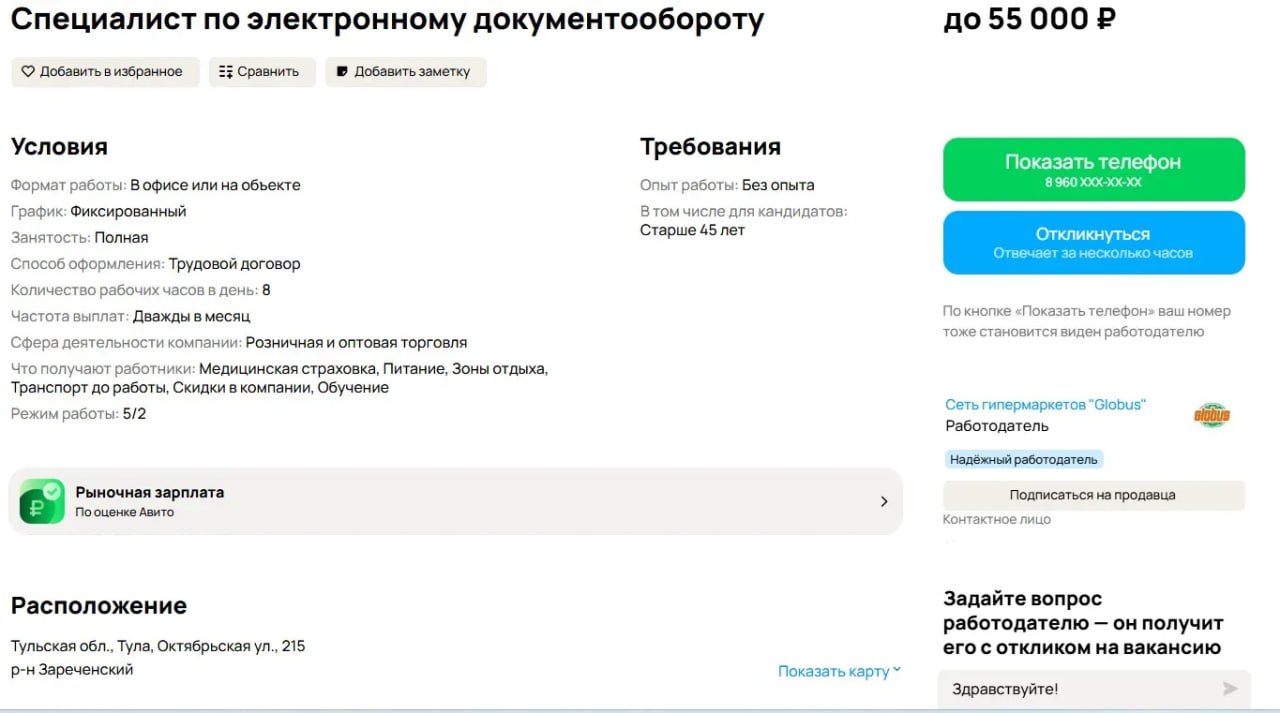The image size is (1280, 713).
Task: Click the Рыночная зарплата title text
Action: (150, 492)
